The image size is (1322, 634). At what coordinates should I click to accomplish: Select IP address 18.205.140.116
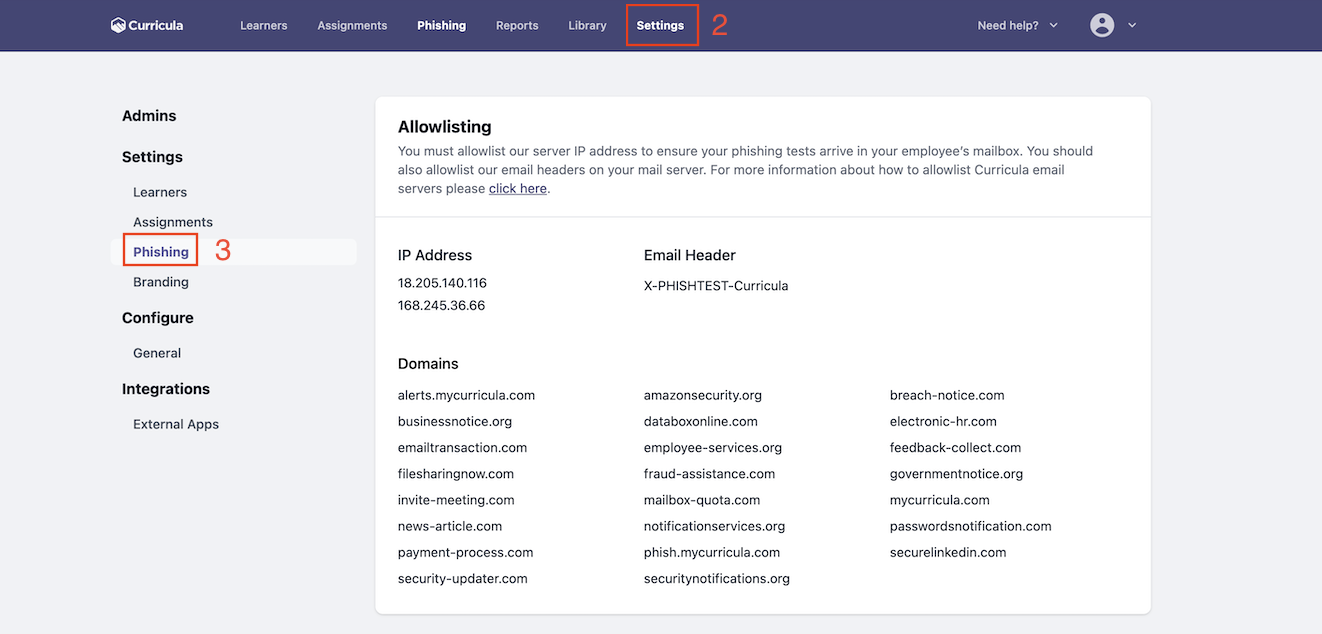click(442, 283)
